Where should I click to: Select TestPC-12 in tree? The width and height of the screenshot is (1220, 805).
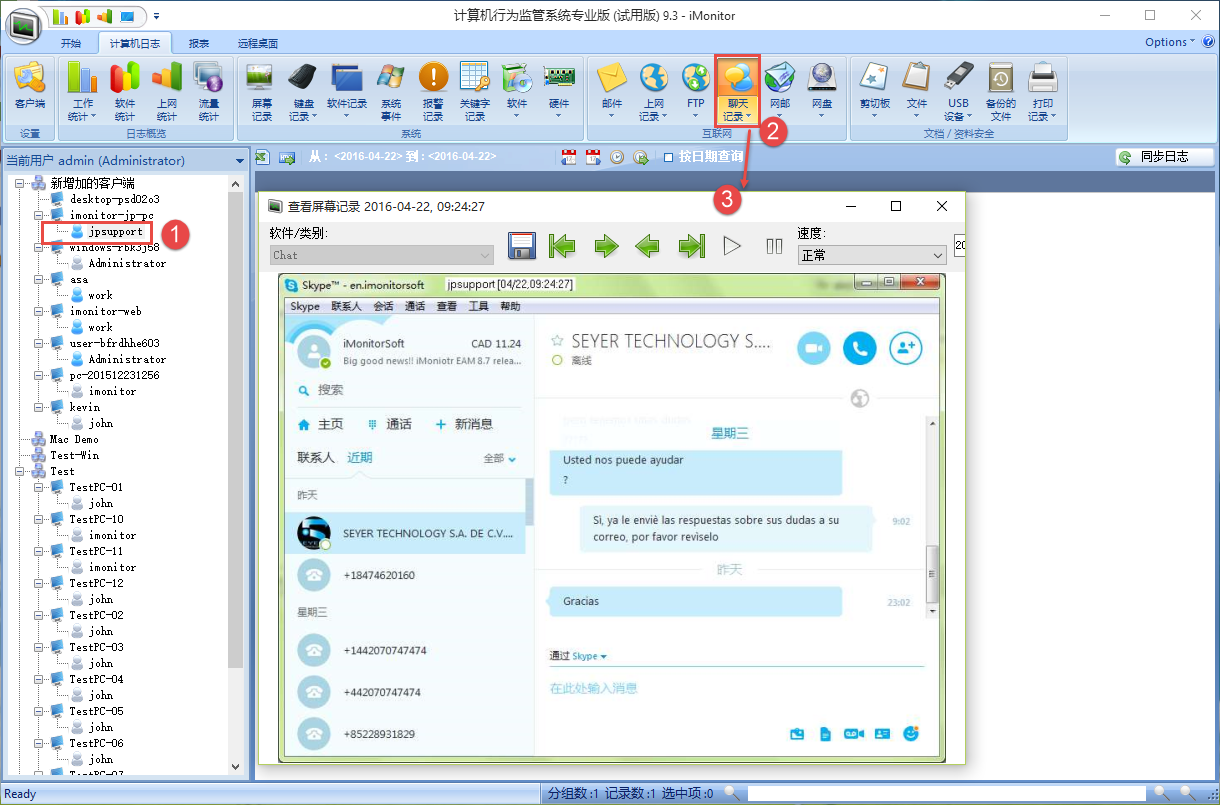click(x=96, y=583)
